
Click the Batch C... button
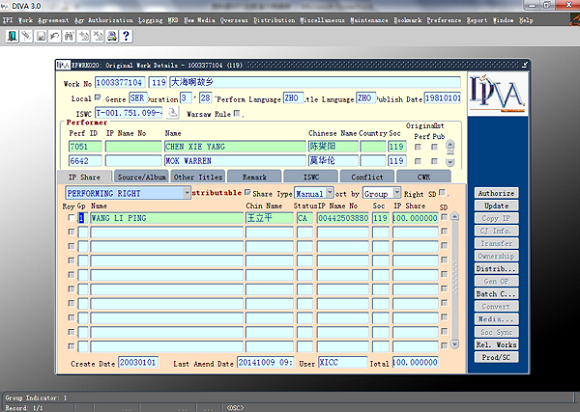(496, 294)
